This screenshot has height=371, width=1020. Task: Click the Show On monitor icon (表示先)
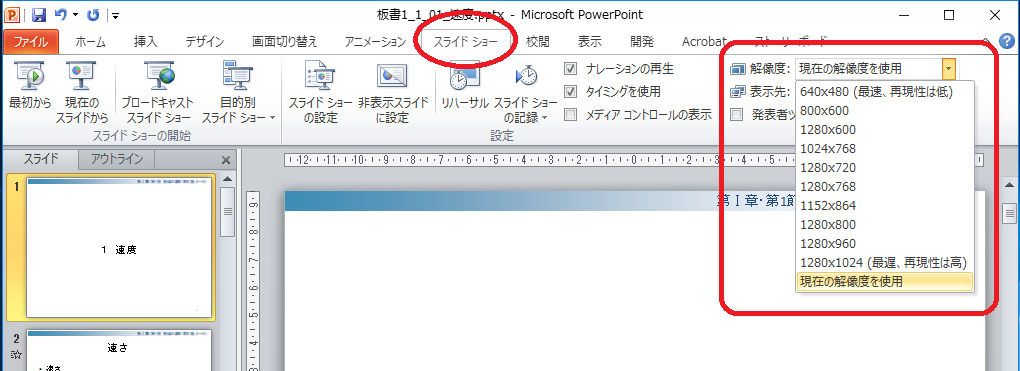[737, 91]
